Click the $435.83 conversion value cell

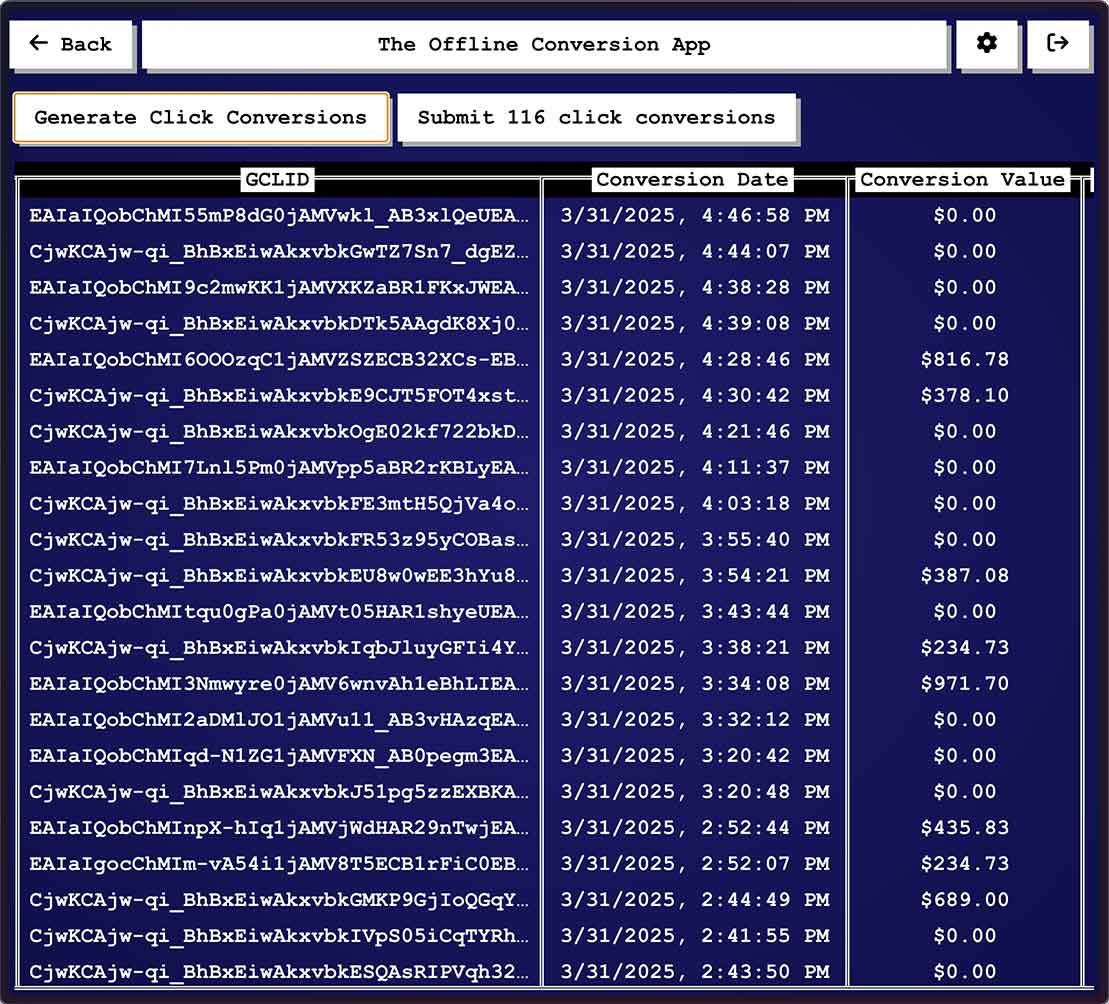click(x=964, y=828)
